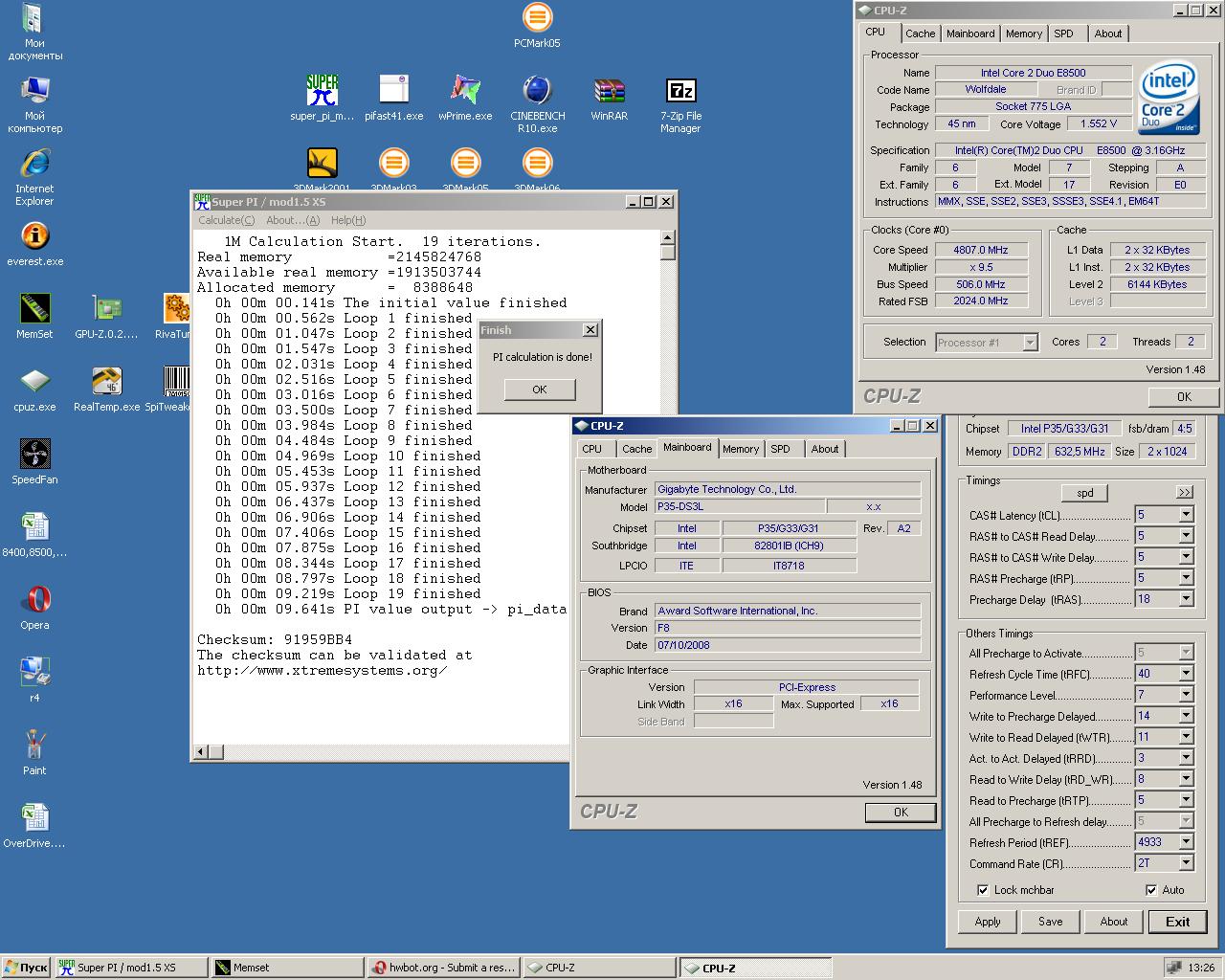This screenshot has width=1225, height=980.
Task: Click the Multiplier x 9.5 value
Action: (x=982, y=267)
